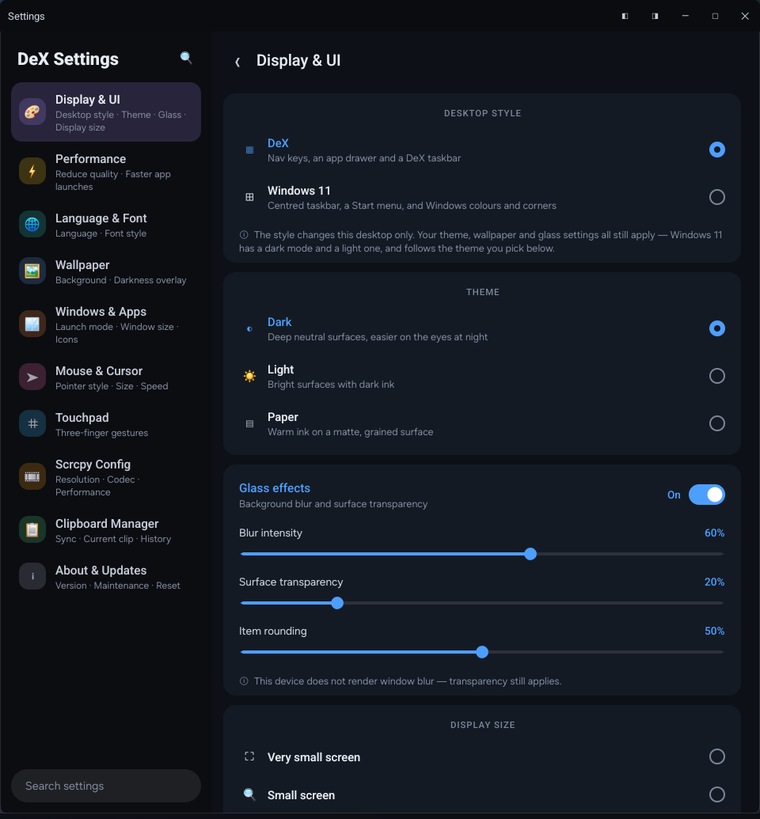Screen dimensions: 760x819
Task: Click the snap-right window icon in title bar
Action: coord(655,16)
